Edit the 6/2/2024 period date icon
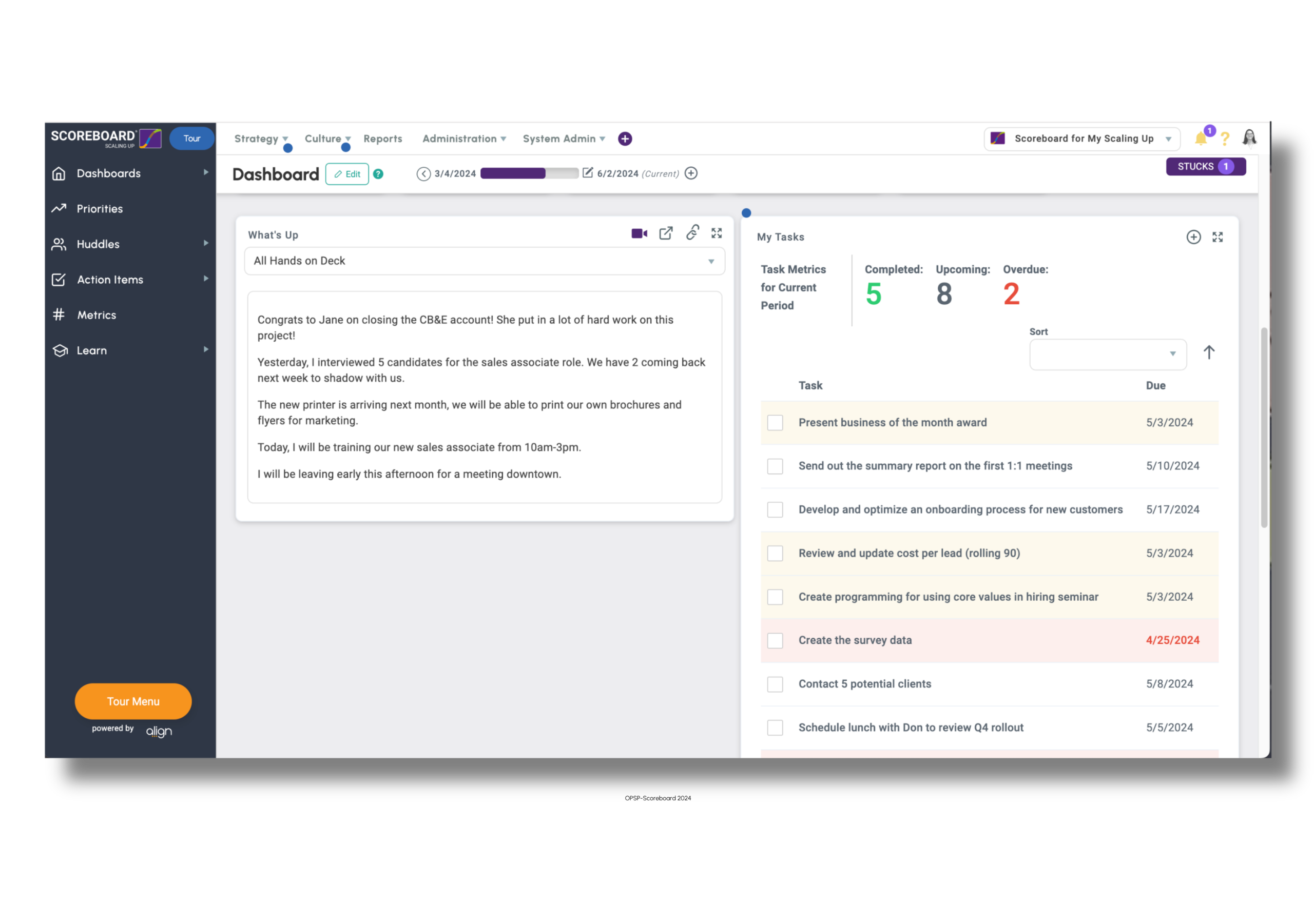Viewport: 1314px width, 924px height. coord(588,173)
